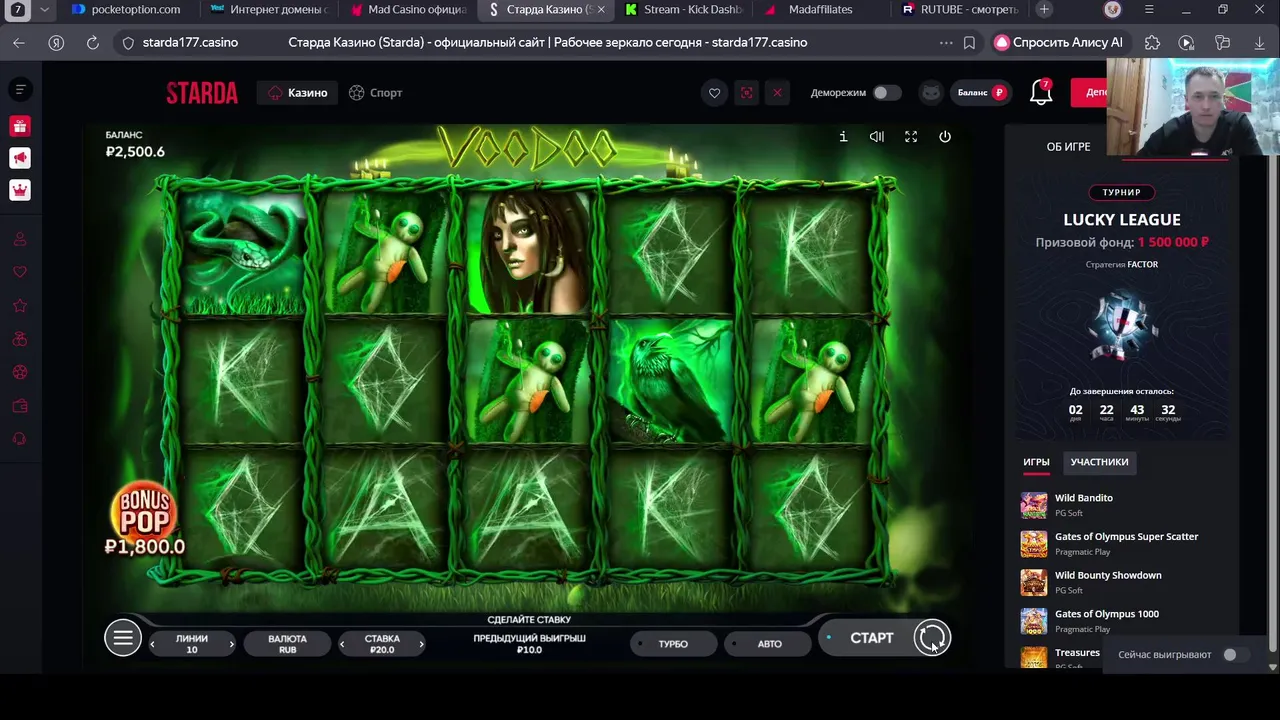Toggle the 'Сейчас выигрывают' switch

pyautogui.click(x=1236, y=655)
